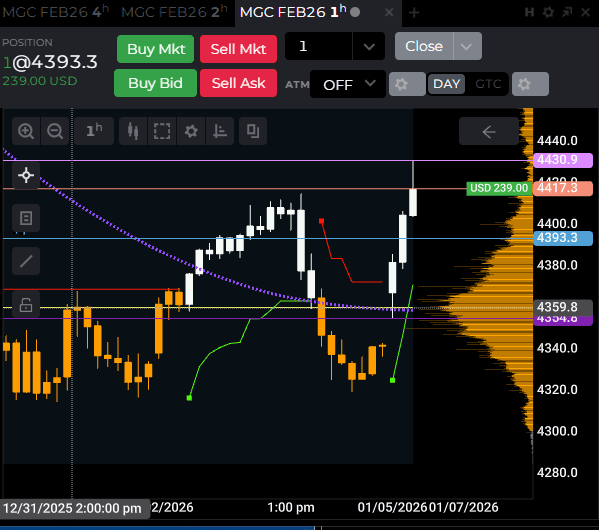Click the back arrow chart button
The width and height of the screenshot is (599, 530).
click(489, 131)
